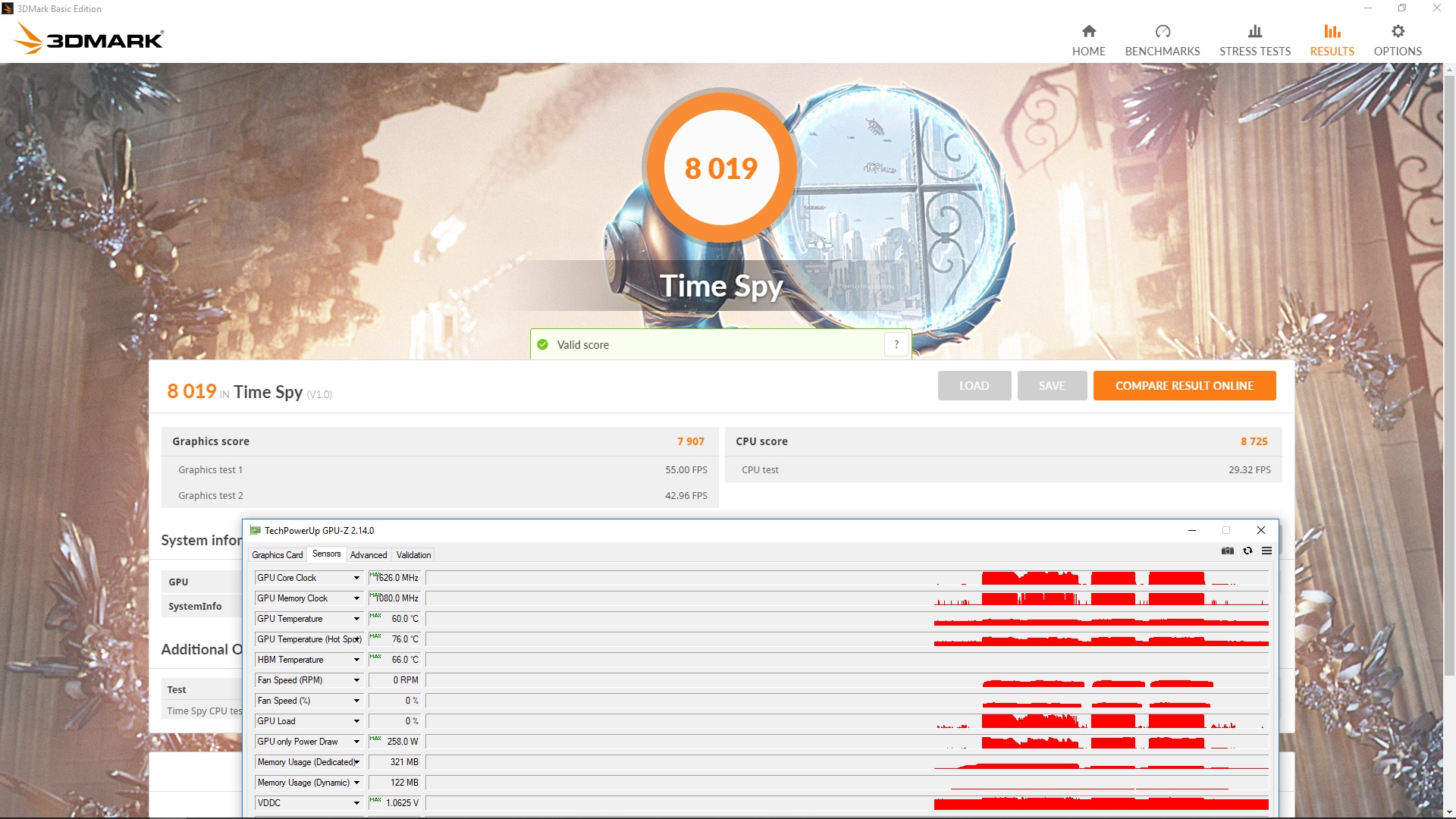Open the Results section in 3DMark

[x=1332, y=40]
